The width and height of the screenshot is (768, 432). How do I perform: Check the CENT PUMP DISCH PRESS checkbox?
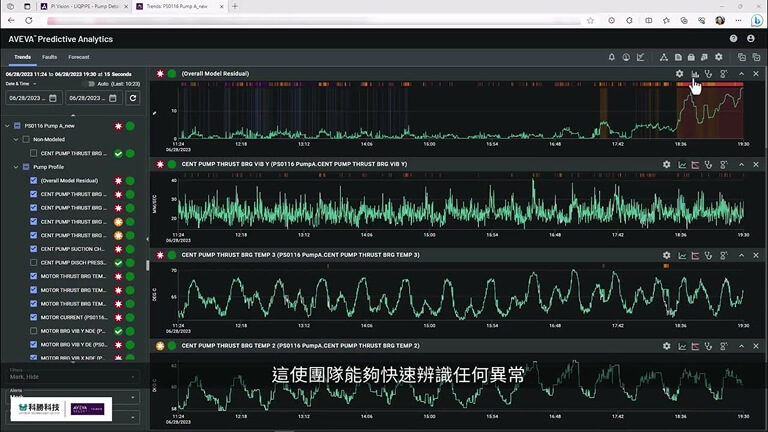[33, 263]
